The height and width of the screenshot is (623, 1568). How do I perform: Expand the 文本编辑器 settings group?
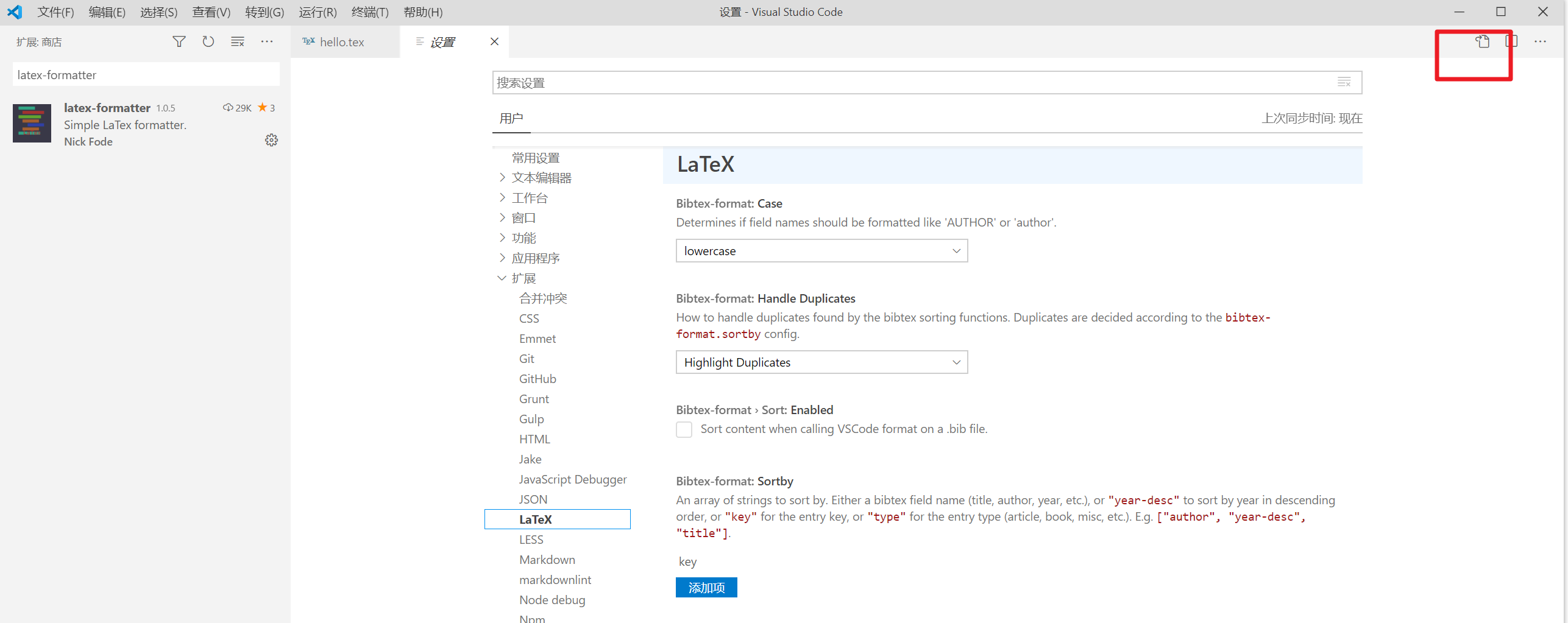point(502,177)
